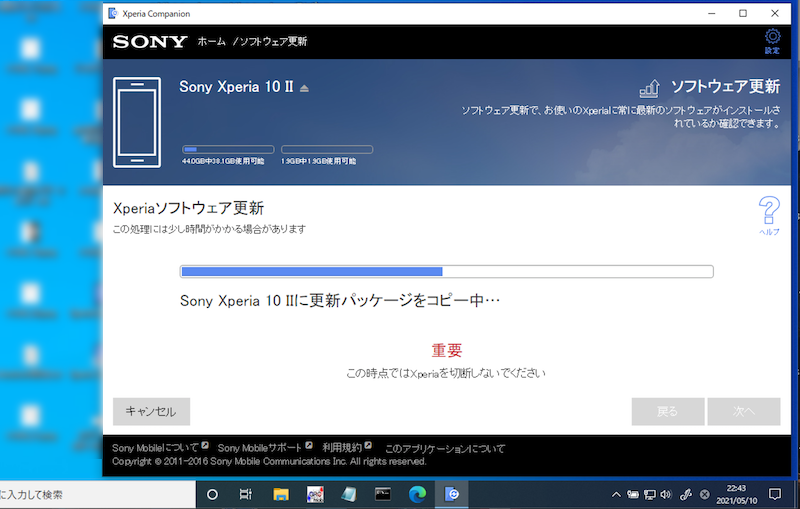Open the command prompt taskbar icon
Image resolution: width=800 pixels, height=509 pixels.
click(382, 494)
